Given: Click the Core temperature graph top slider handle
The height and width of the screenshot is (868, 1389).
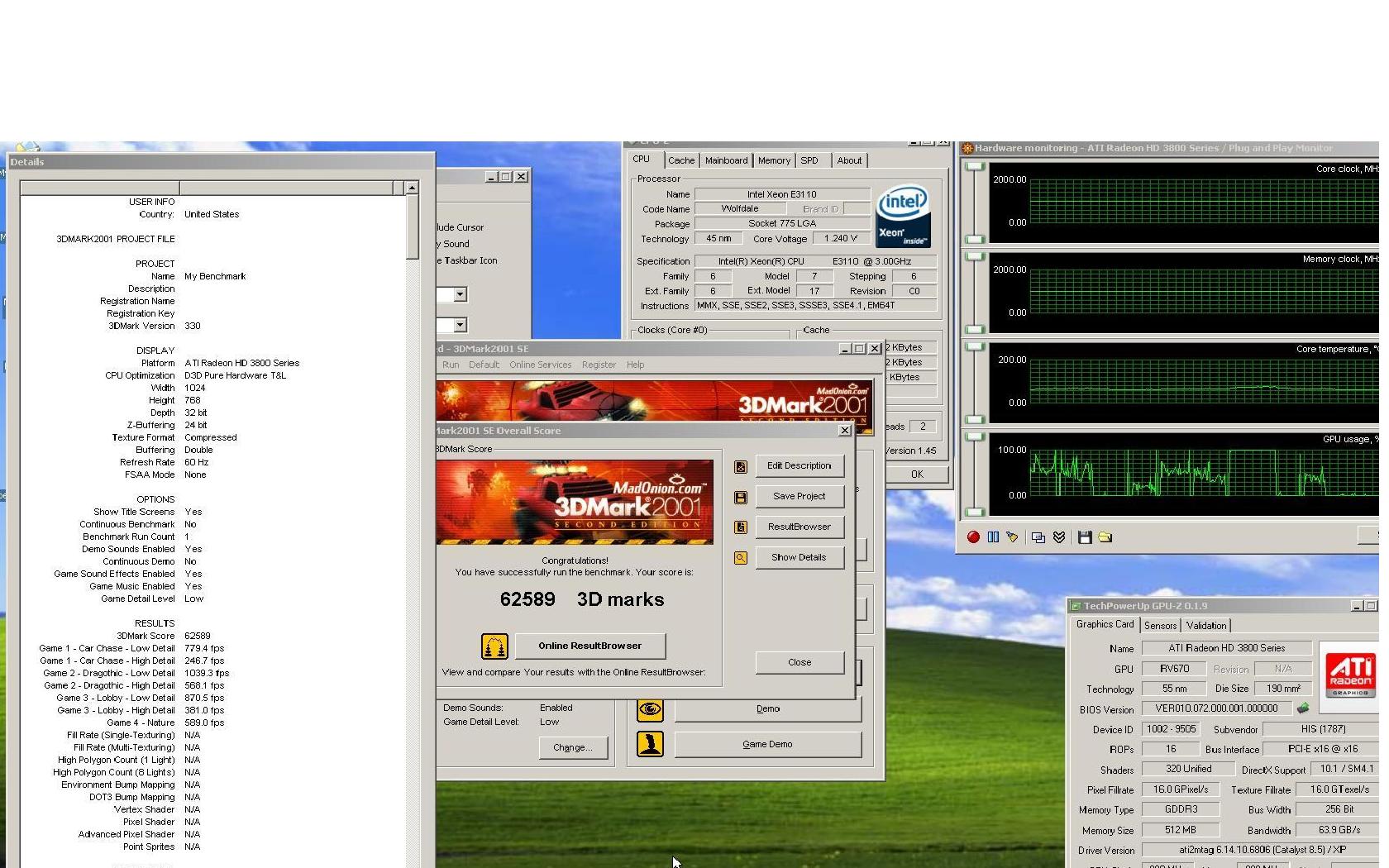Looking at the screenshot, I should pyautogui.click(x=975, y=347).
